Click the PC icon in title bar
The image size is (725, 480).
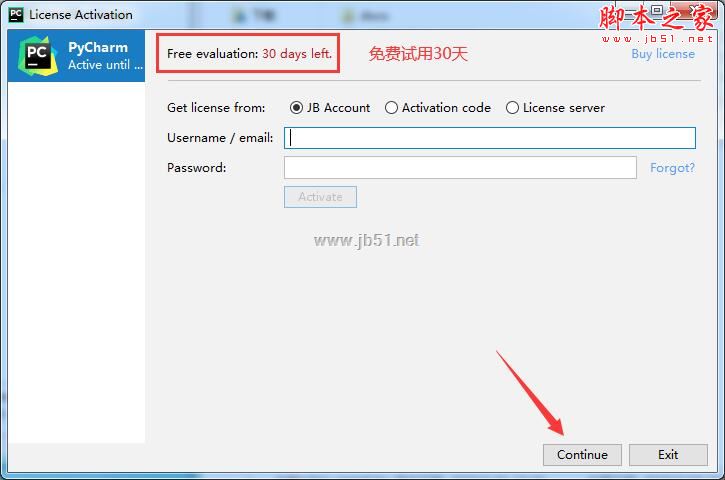(16, 14)
